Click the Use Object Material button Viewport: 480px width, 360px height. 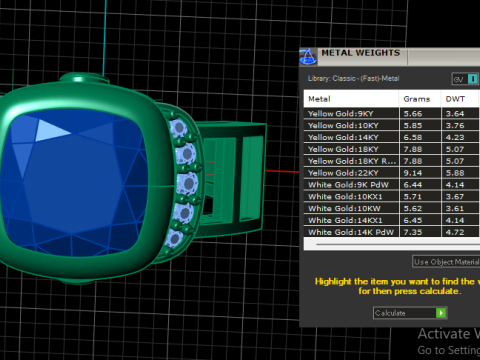click(446, 262)
